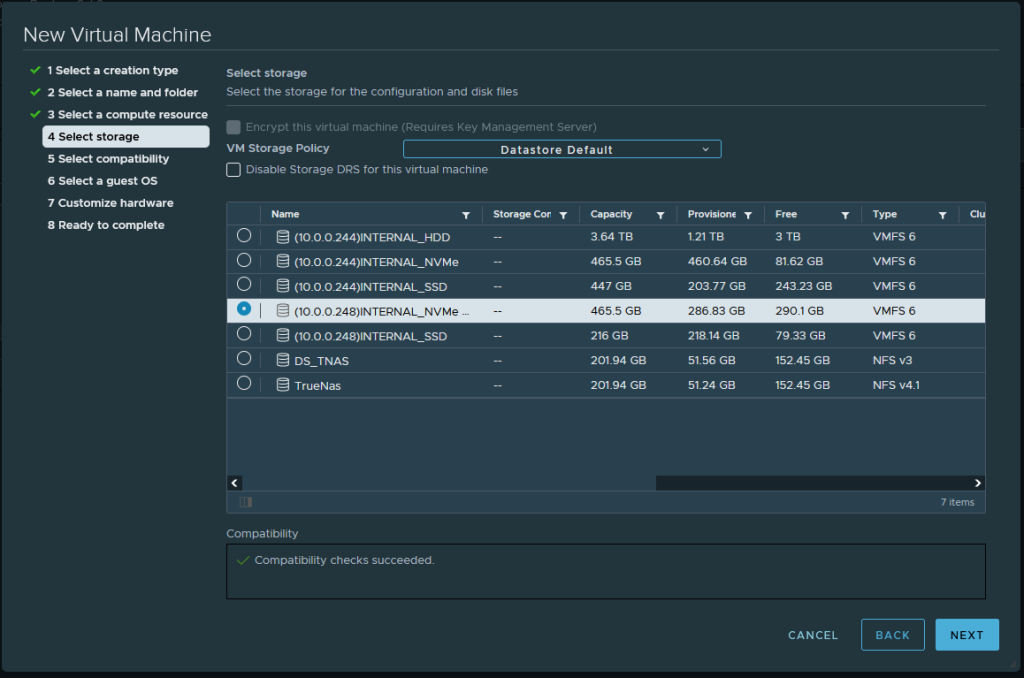
Task: Click the Capacity column filter icon
Action: pyautogui.click(x=660, y=215)
